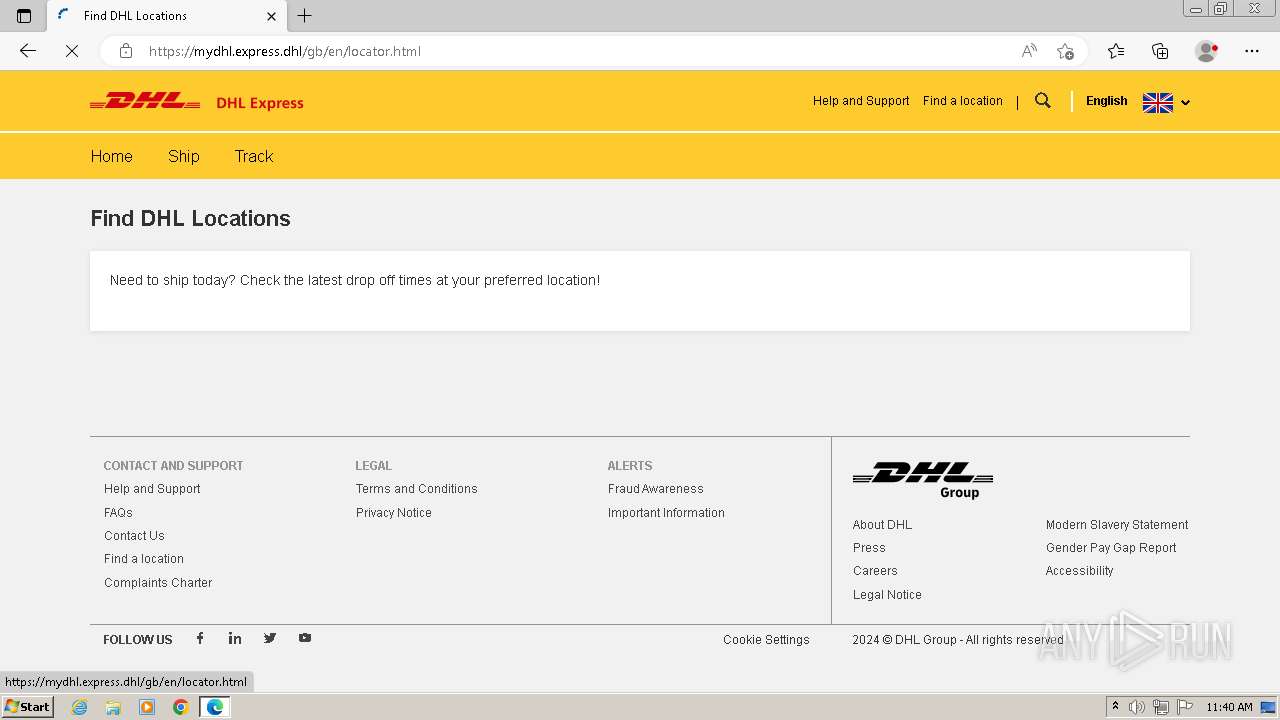
Task: Open Collections icon in Edge toolbar
Action: [1160, 51]
